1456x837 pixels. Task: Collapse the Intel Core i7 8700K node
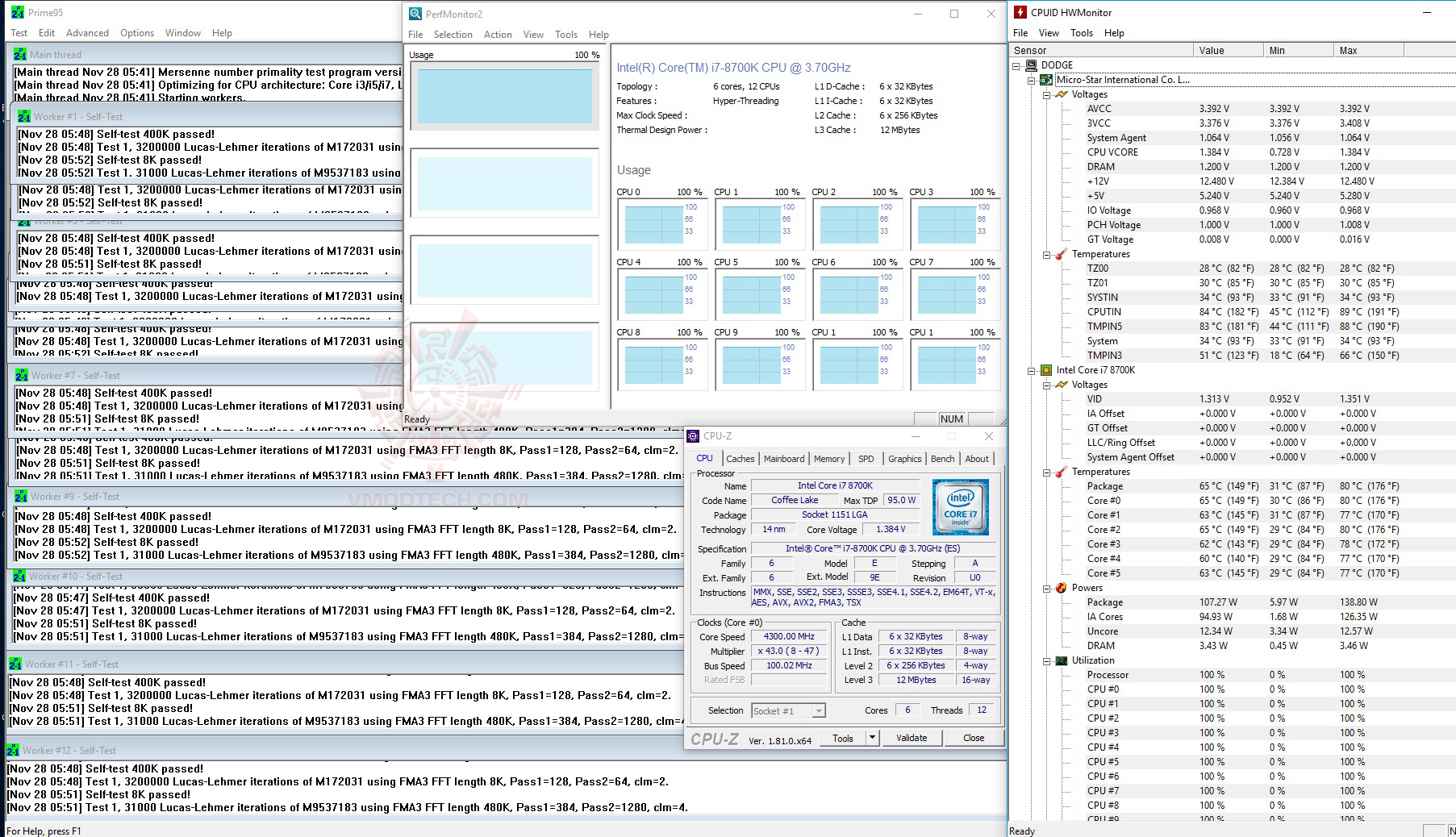coord(1032,371)
